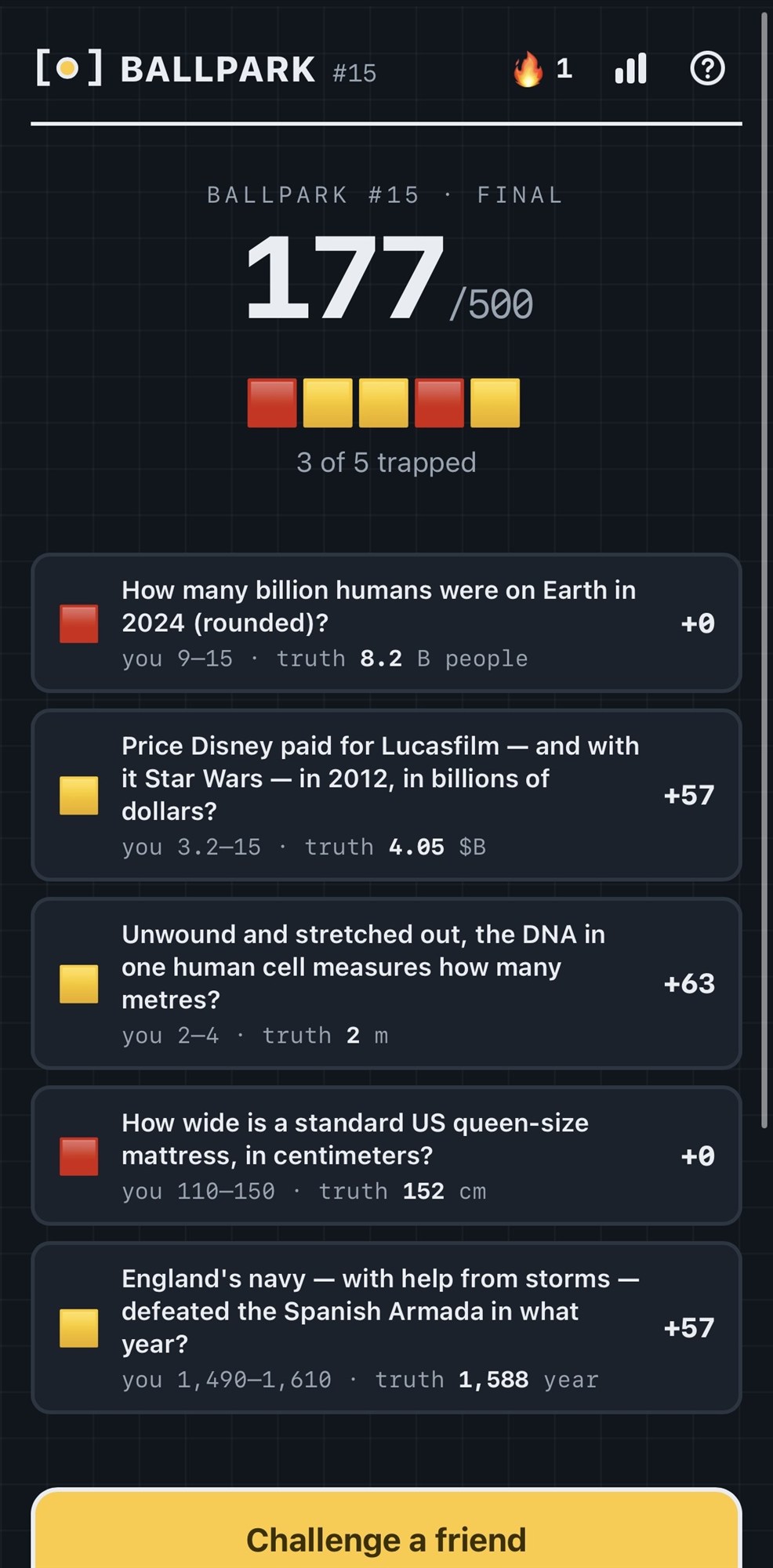Click the BALLPARK title text
The image size is (773, 1568).
tap(218, 70)
